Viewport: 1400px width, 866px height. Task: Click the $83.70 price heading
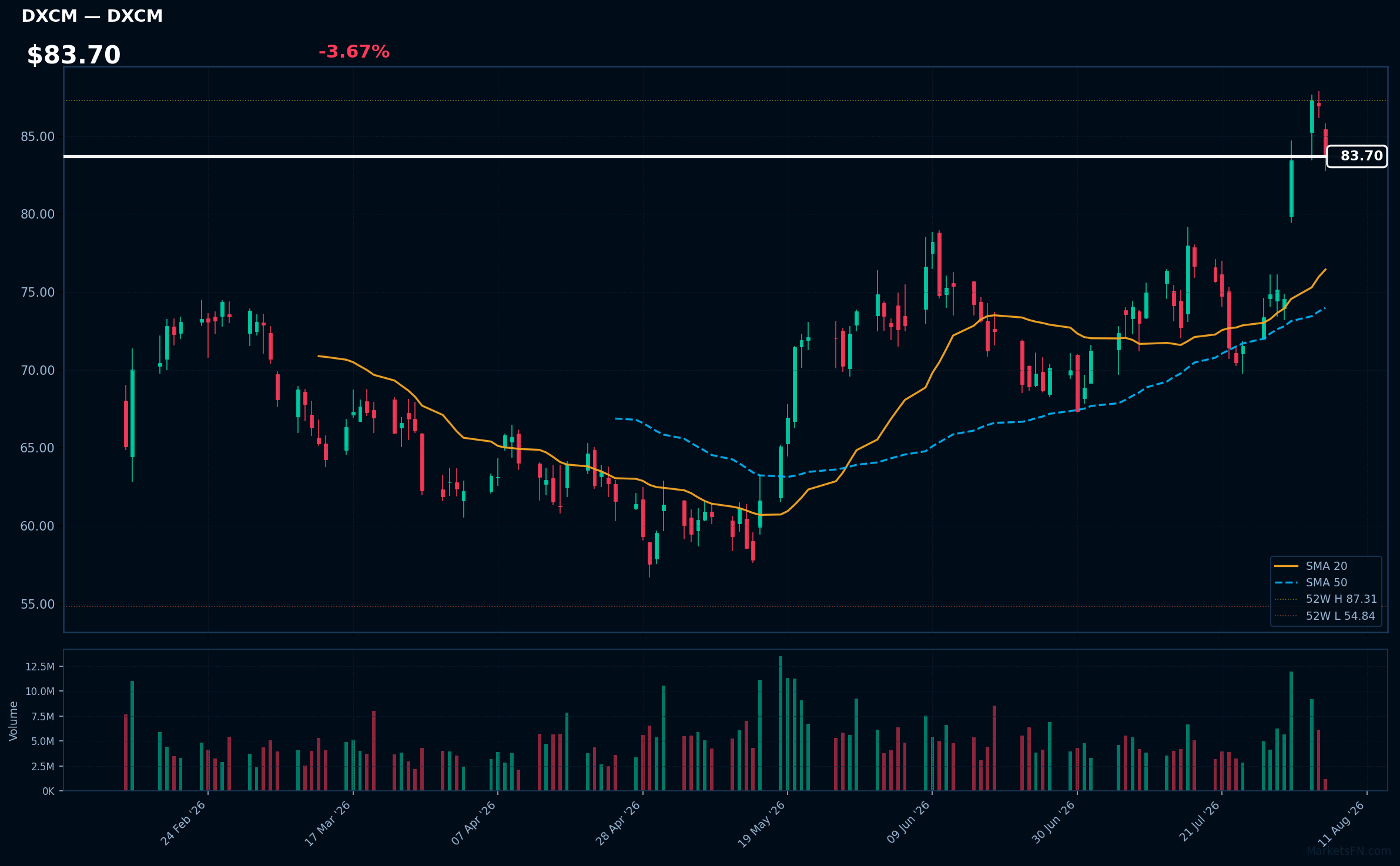[73, 55]
